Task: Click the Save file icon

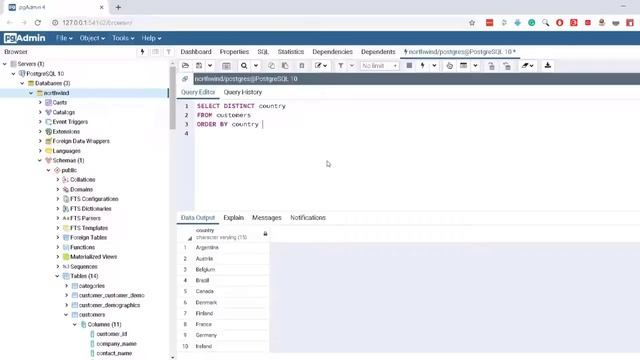Action: (x=199, y=66)
